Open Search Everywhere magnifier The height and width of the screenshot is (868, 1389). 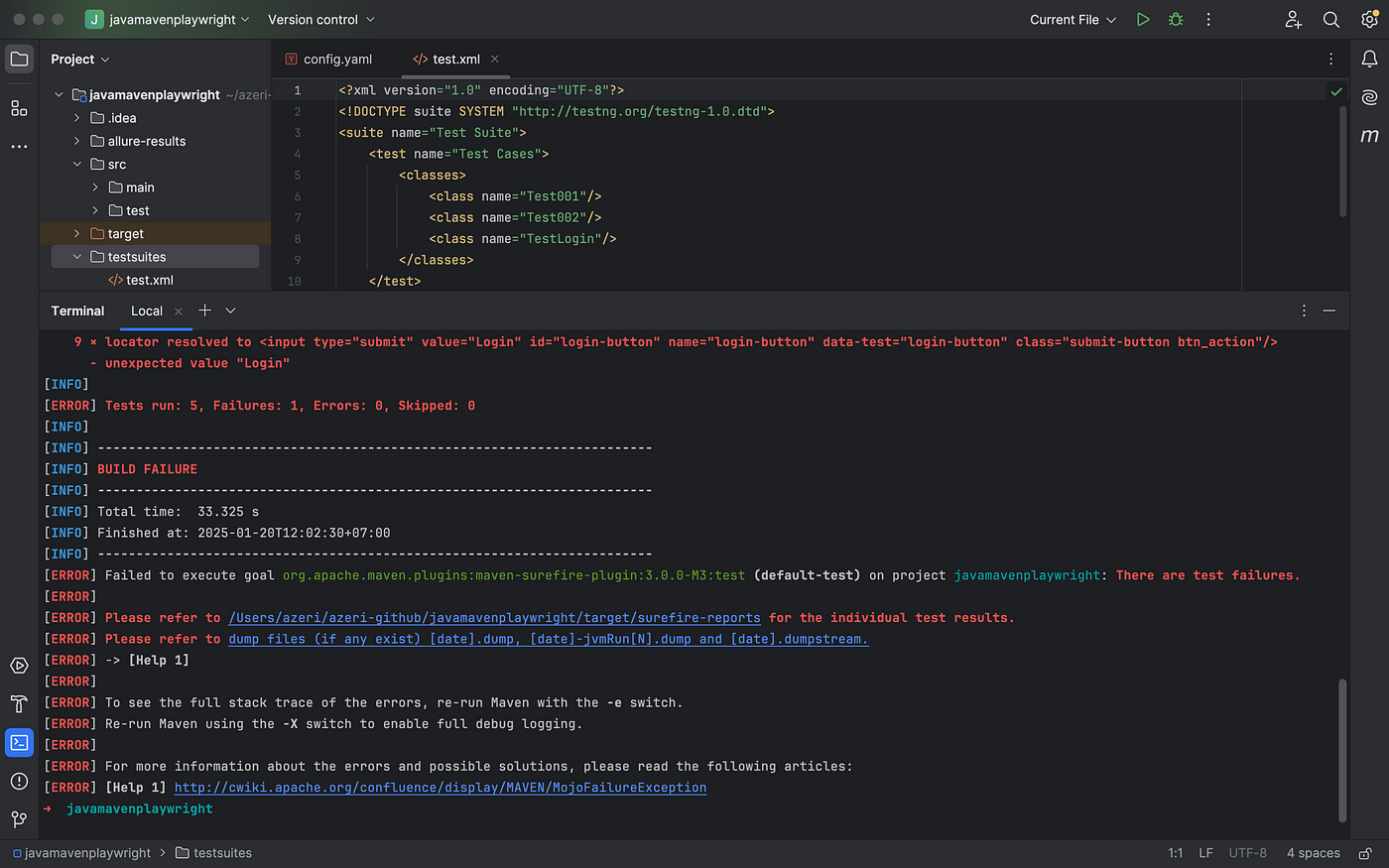pos(1331,19)
